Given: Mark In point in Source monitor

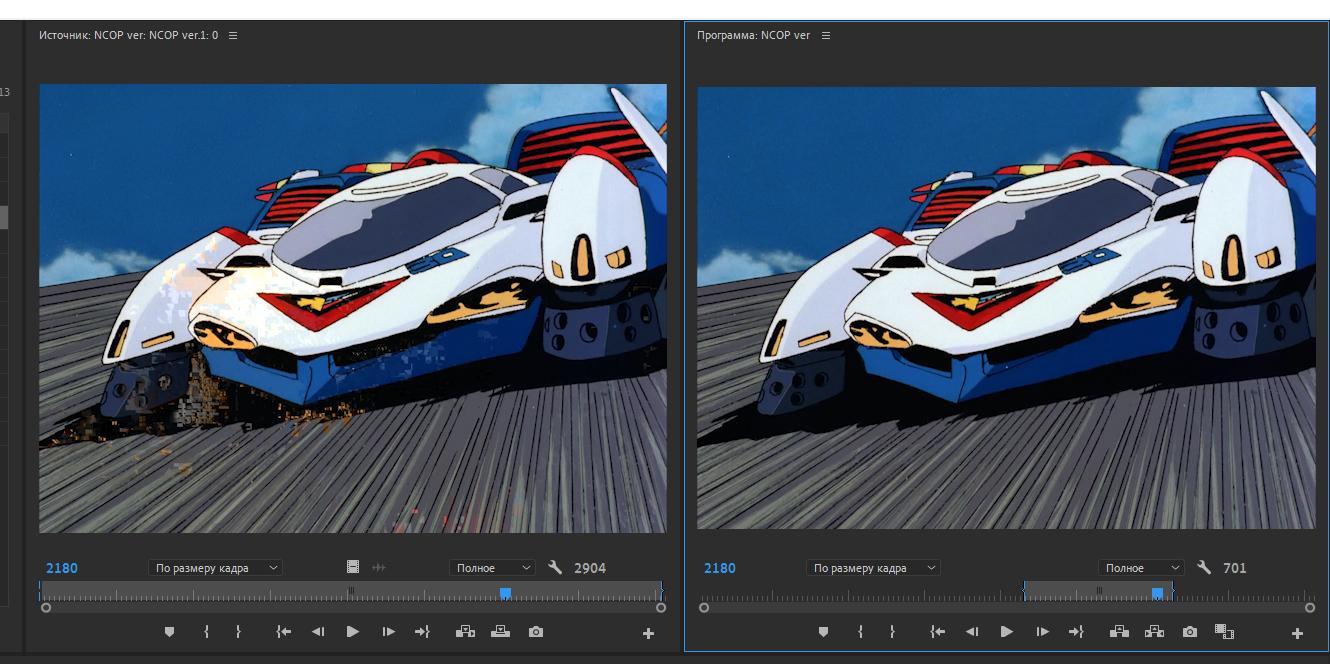Looking at the screenshot, I should pos(206,632).
